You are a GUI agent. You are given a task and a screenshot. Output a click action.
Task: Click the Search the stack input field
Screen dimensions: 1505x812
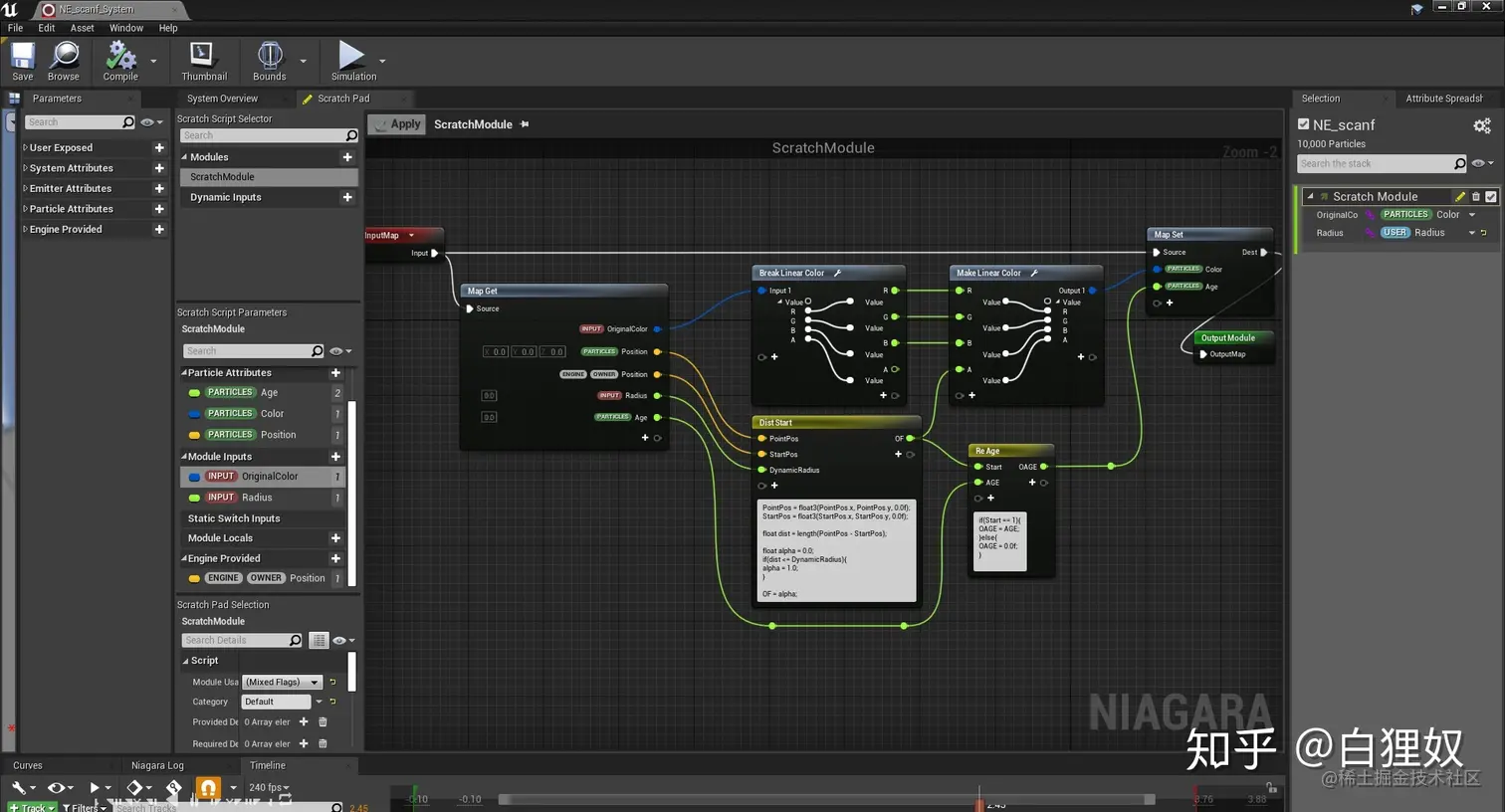pyautogui.click(x=1374, y=163)
